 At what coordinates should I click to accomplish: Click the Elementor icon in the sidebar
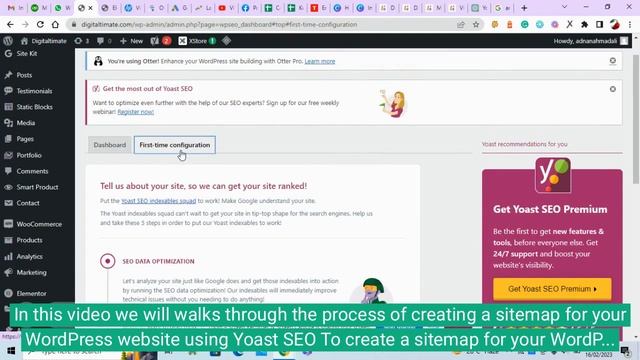[8, 293]
